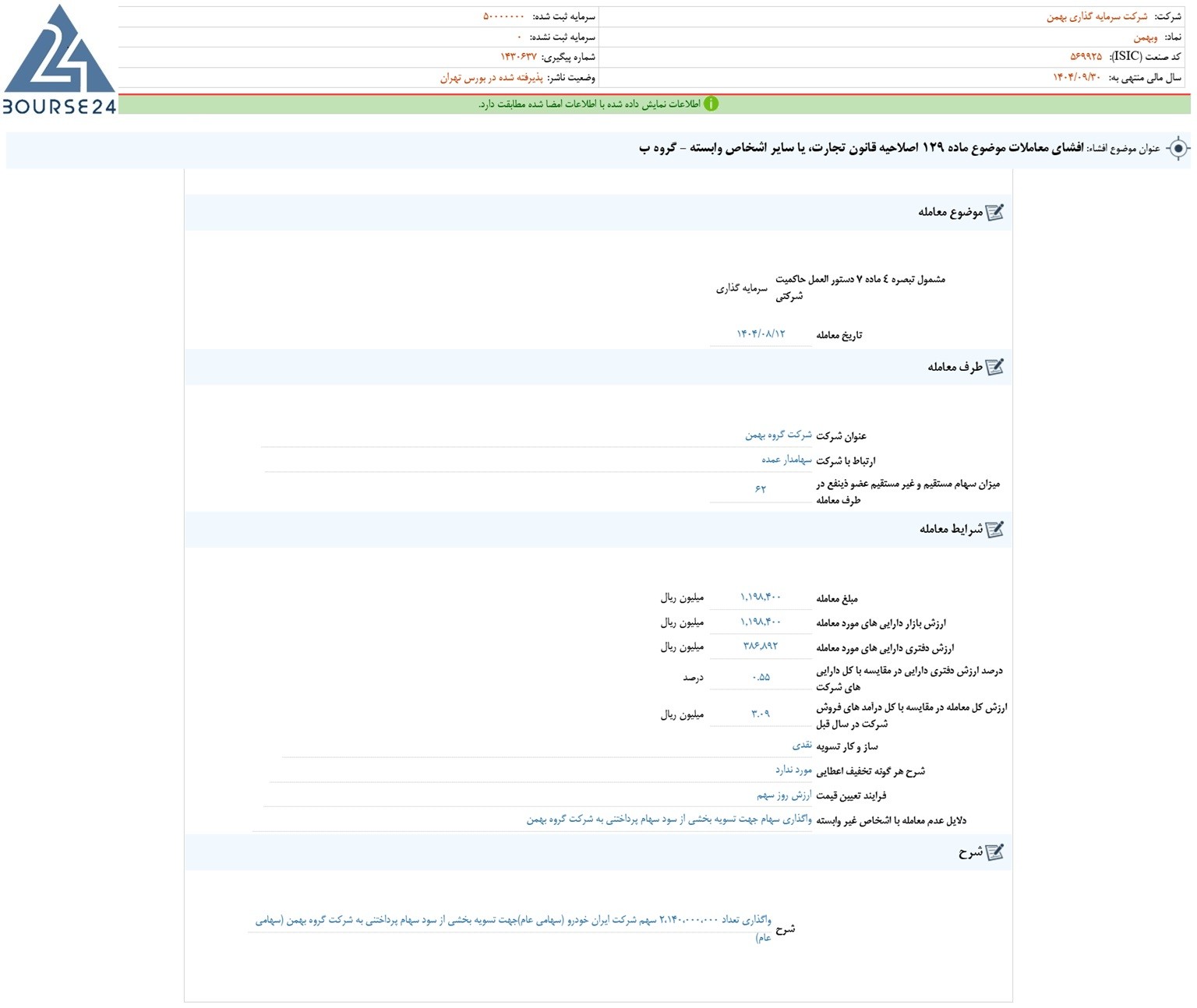This screenshot has width=1197, height=1008.
Task: Click edit icon next to شرایط معامله
Action: (994, 530)
